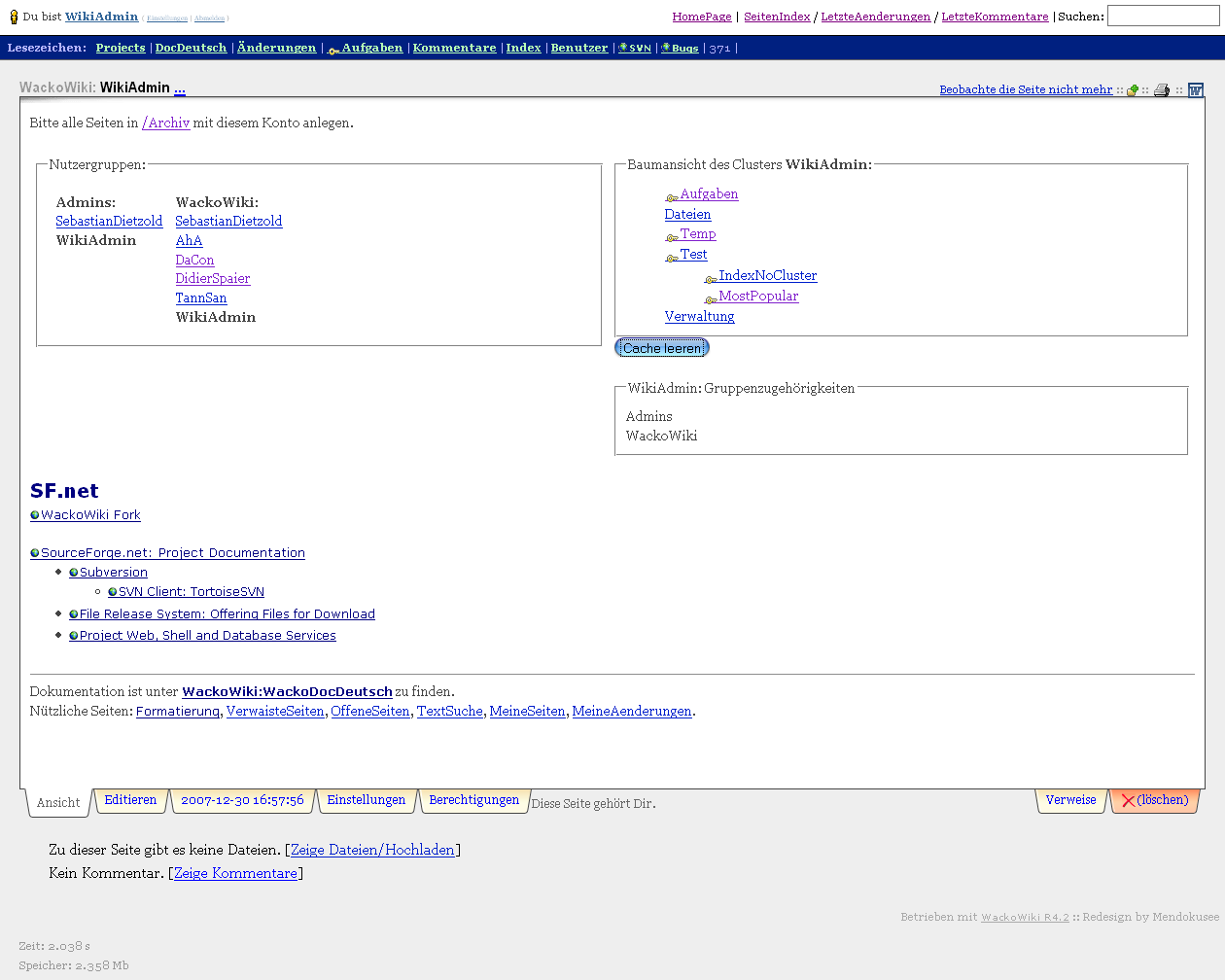The image size is (1225, 980).
Task: Click the add-bookmark icon with green plus
Action: coord(1133,90)
